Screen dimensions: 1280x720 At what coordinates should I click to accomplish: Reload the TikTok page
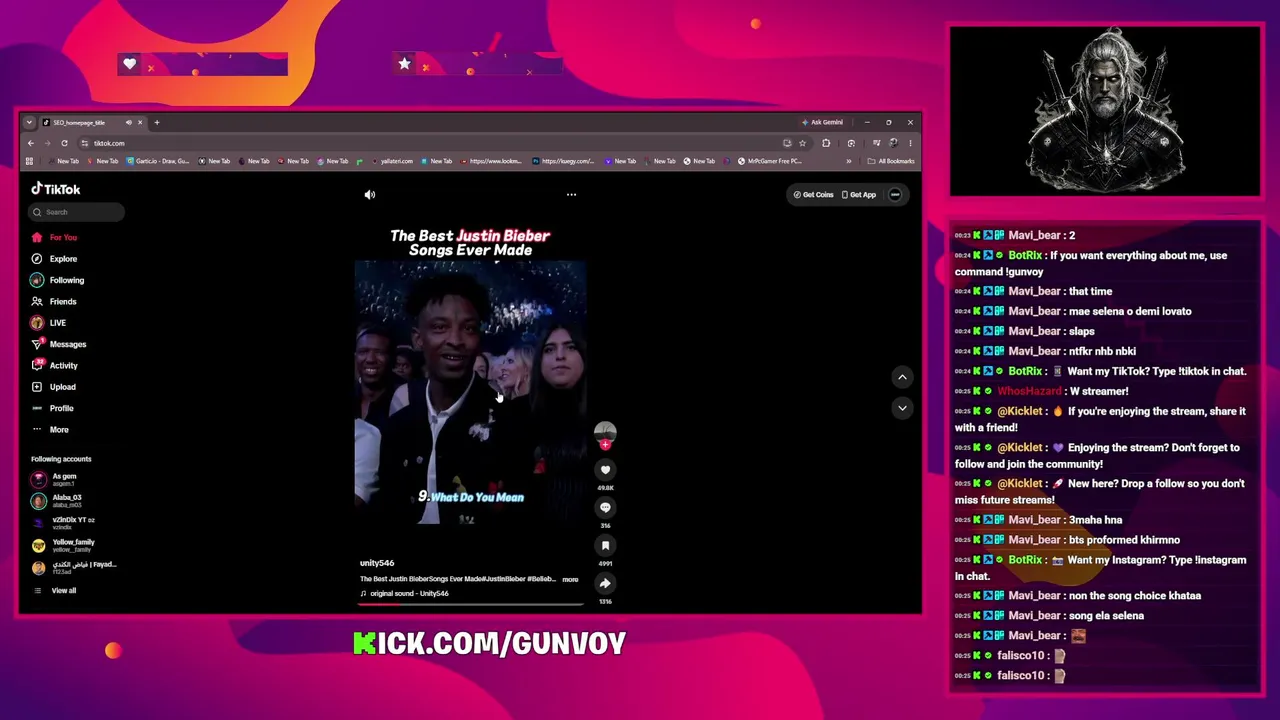tap(64, 144)
